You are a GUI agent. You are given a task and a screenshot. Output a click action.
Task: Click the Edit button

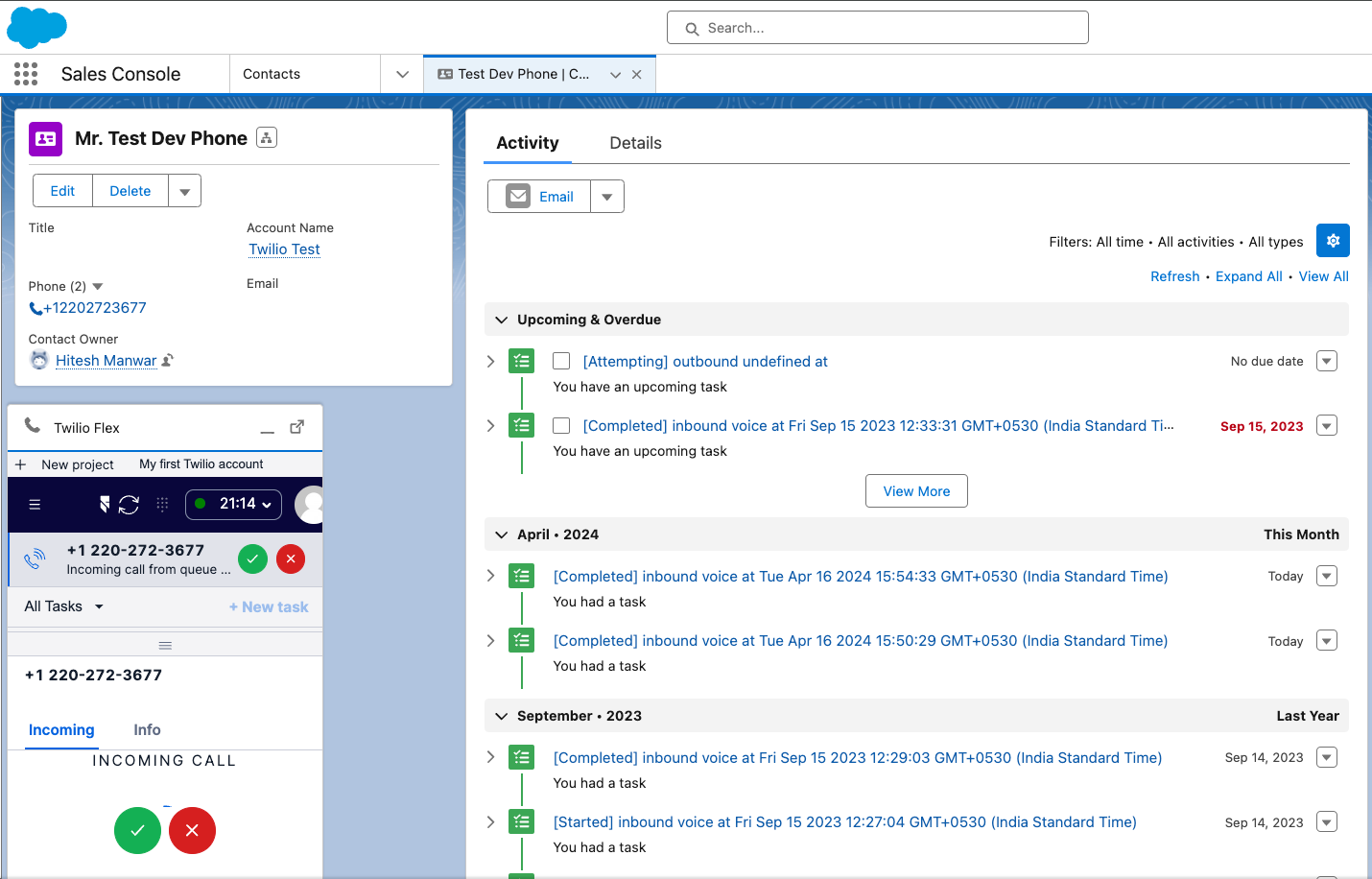(x=62, y=191)
